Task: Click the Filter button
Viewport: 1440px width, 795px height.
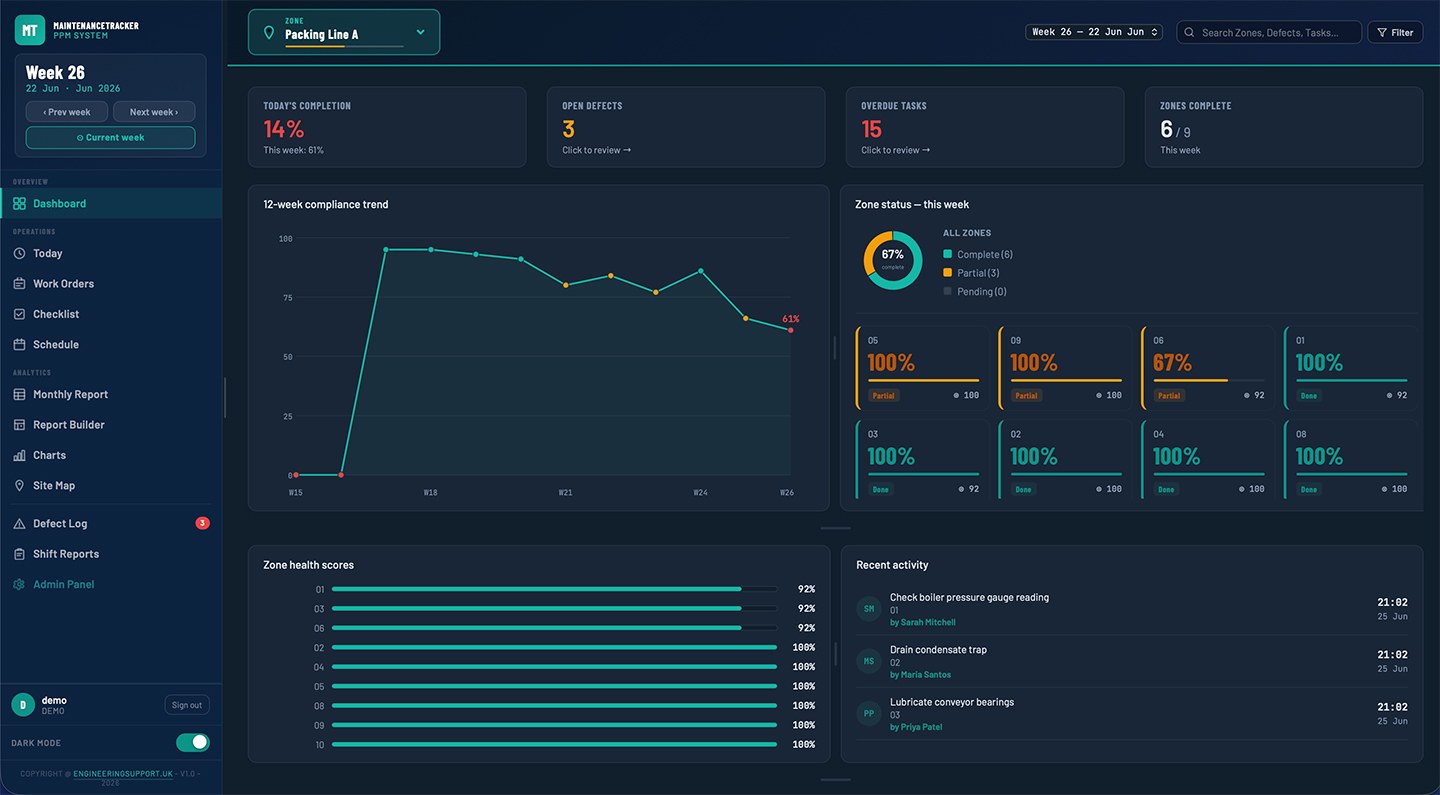Action: pos(1396,32)
